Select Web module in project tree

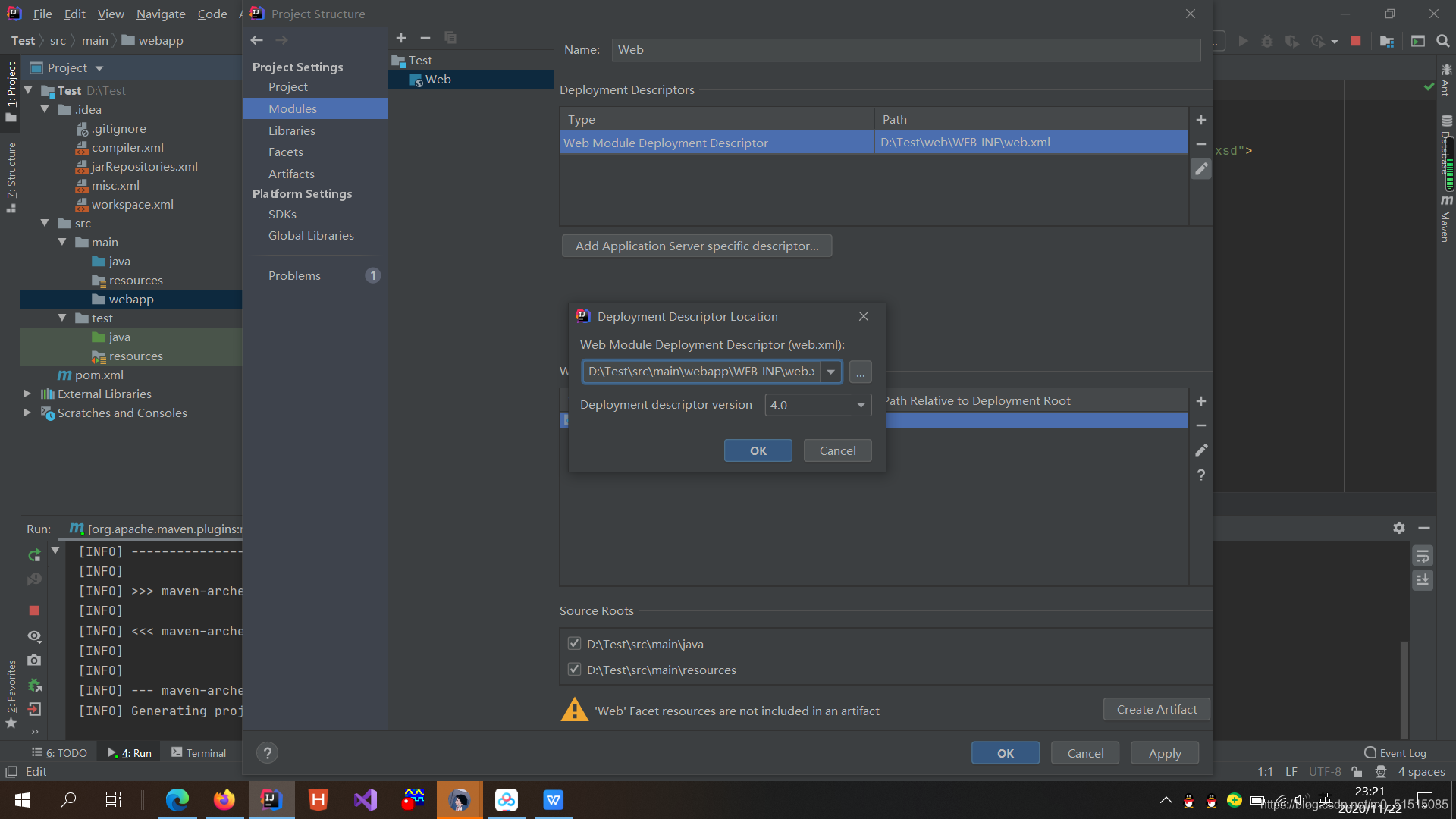tap(437, 79)
